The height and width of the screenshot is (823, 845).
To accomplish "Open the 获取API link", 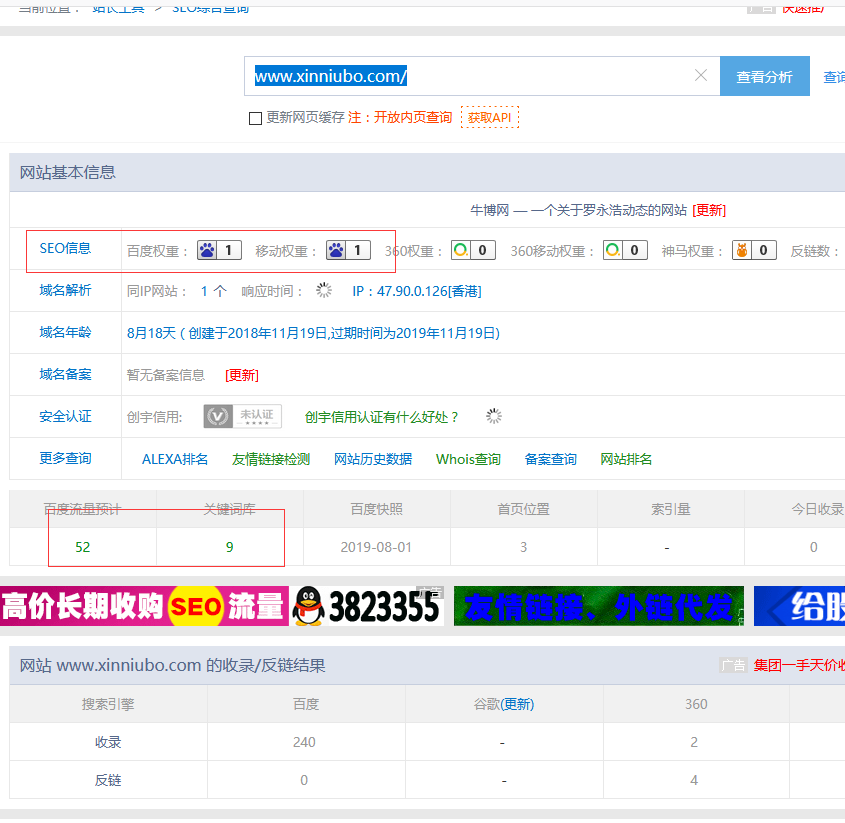I will click(x=490, y=117).
